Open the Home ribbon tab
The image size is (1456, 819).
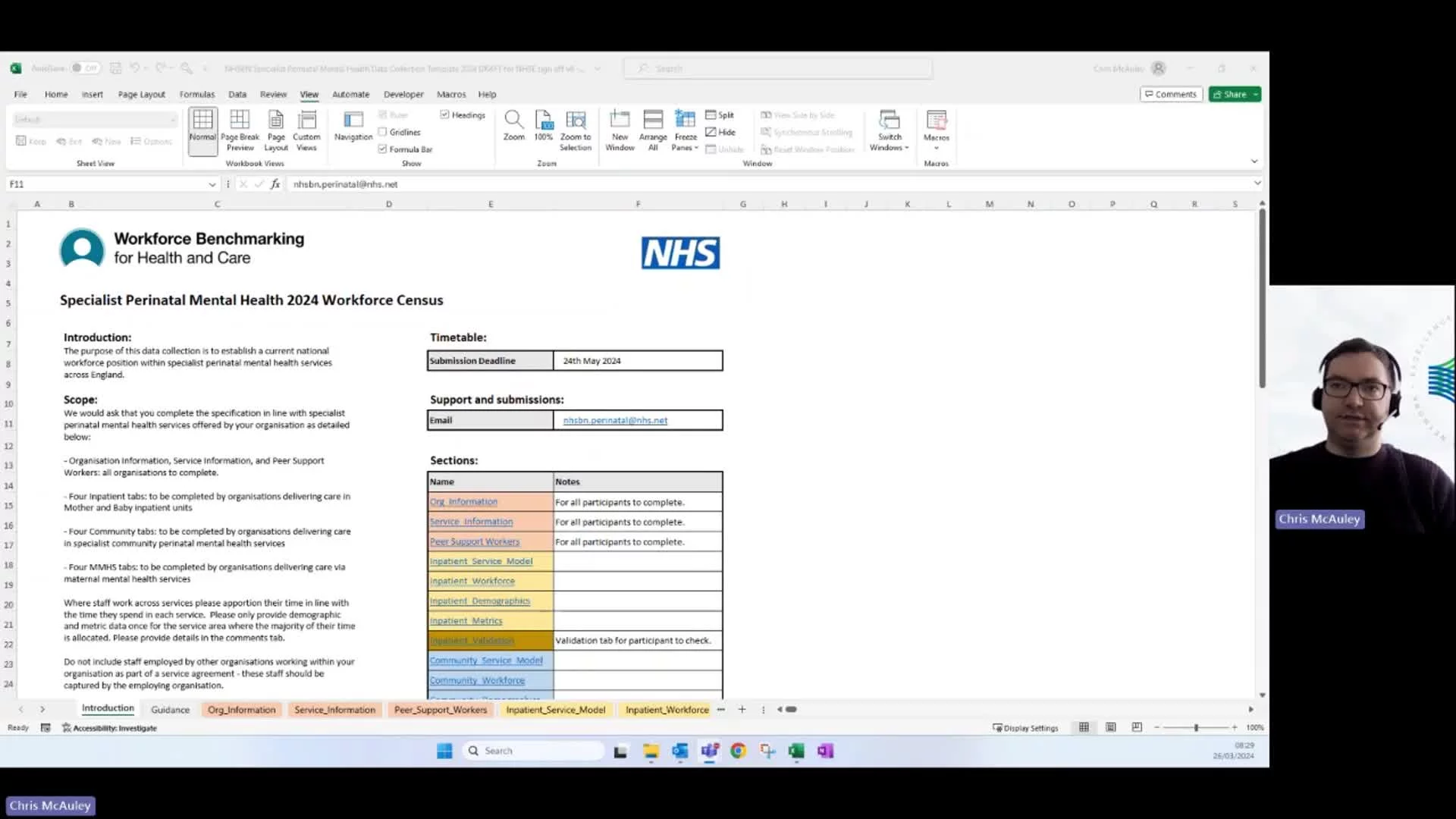coord(56,95)
